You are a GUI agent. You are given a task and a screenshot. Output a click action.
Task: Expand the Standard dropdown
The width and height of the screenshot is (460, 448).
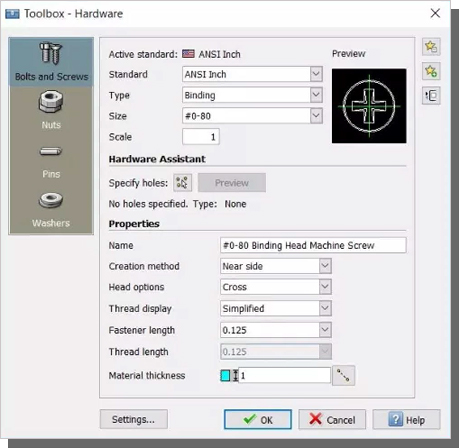(316, 74)
